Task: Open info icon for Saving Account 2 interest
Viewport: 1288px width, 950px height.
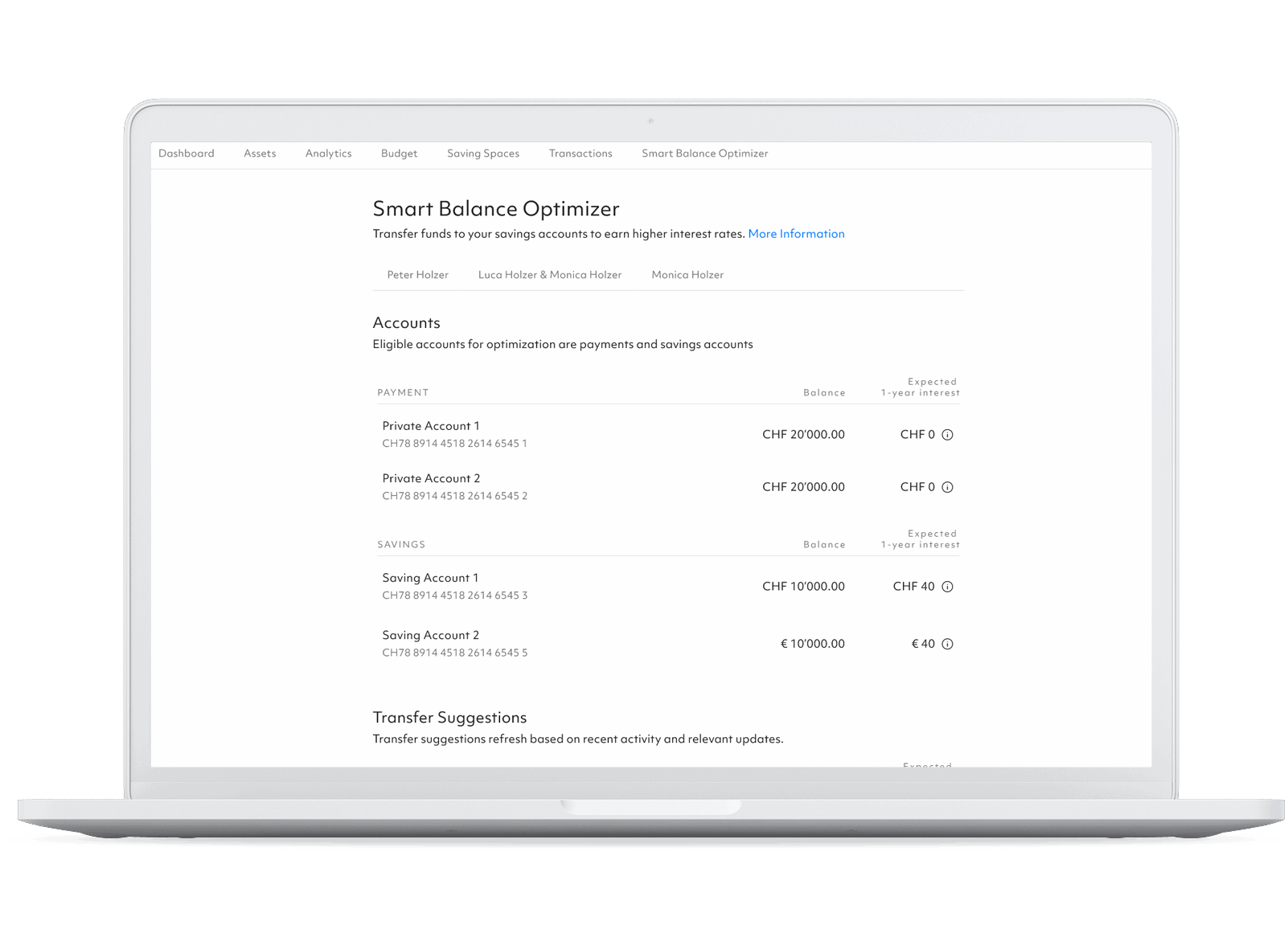Action: click(x=947, y=644)
